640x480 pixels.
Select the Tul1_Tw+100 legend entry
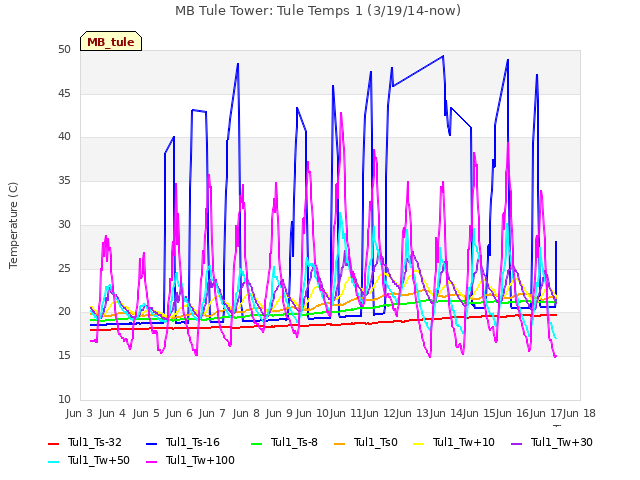point(190,460)
